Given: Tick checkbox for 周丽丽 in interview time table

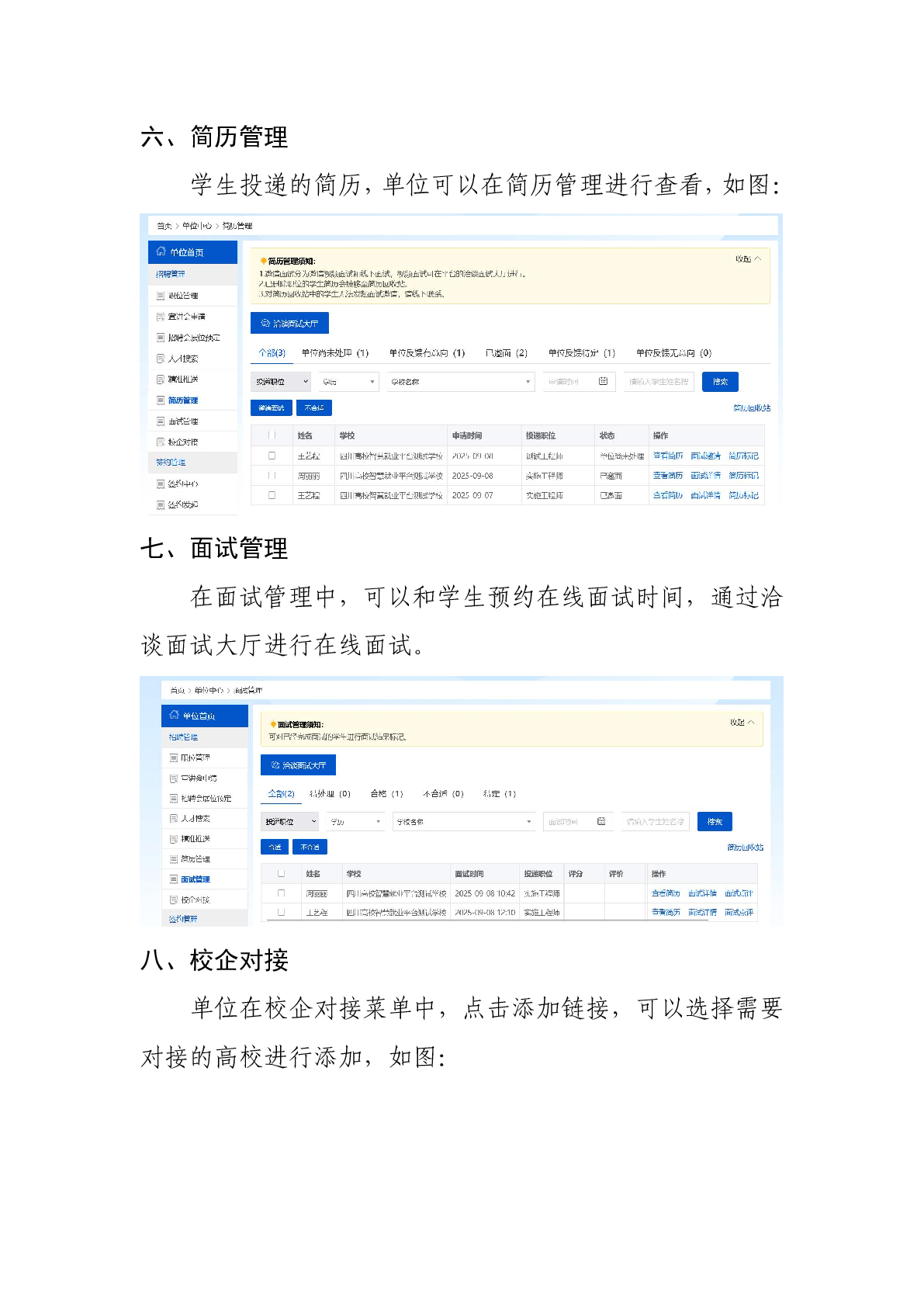Looking at the screenshot, I should [281, 893].
